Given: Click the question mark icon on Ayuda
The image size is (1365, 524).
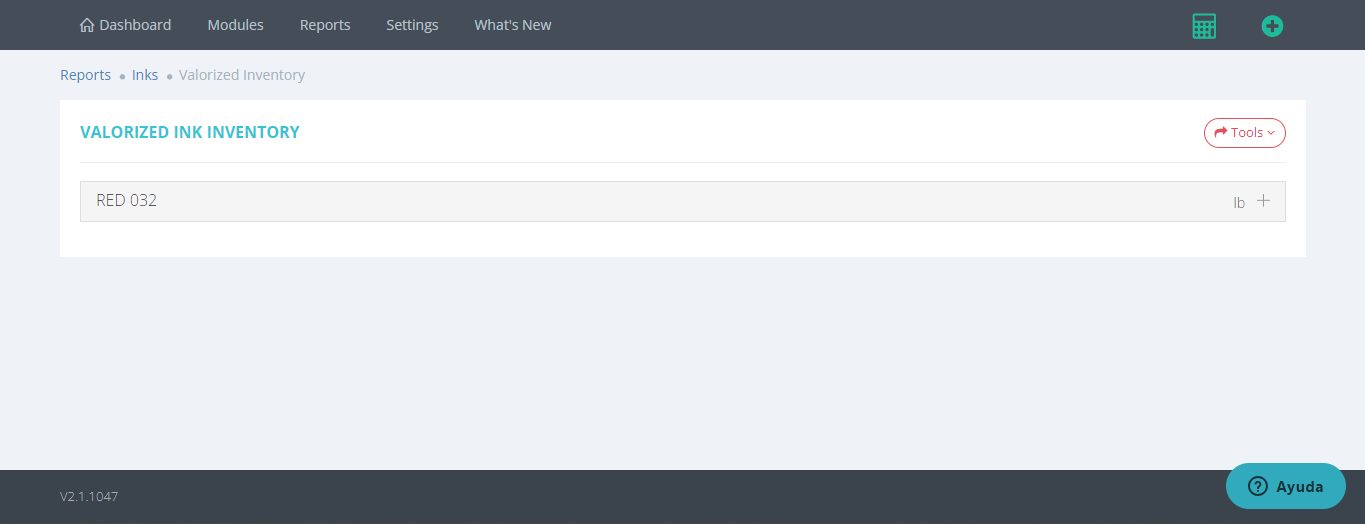Looking at the screenshot, I should pyautogui.click(x=1258, y=487).
